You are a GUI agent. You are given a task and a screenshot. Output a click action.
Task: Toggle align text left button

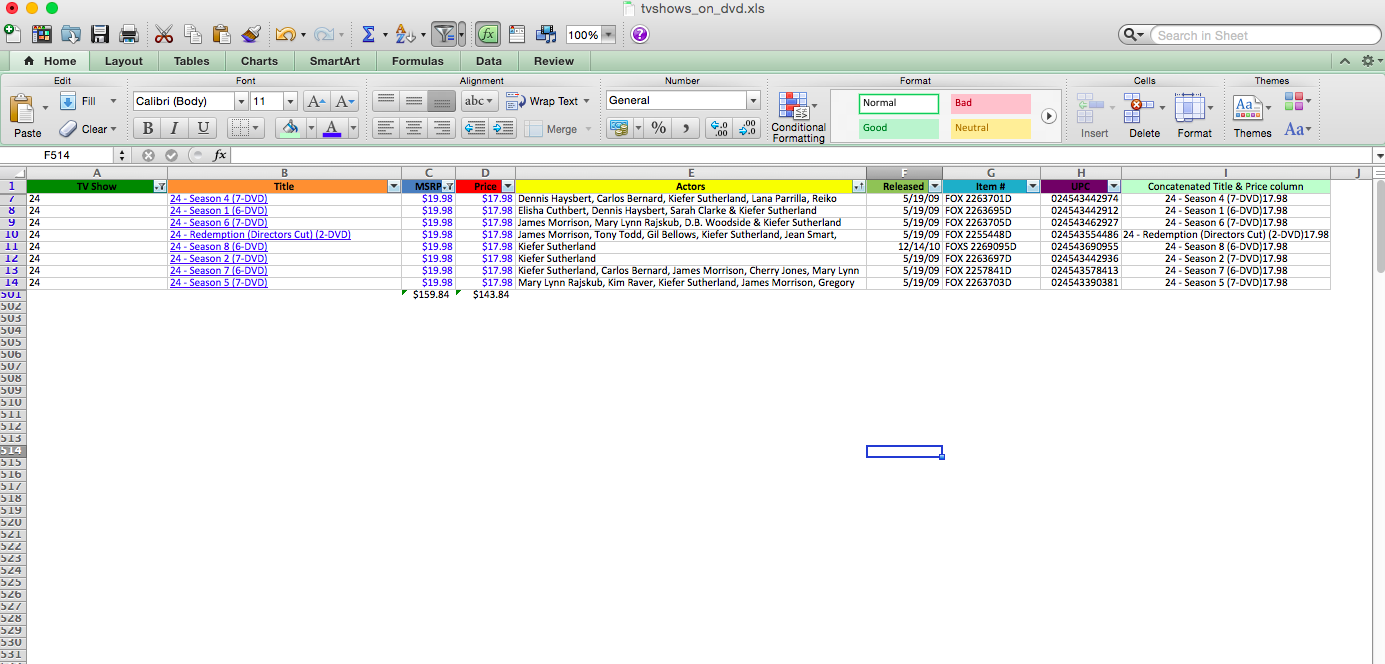(x=385, y=128)
